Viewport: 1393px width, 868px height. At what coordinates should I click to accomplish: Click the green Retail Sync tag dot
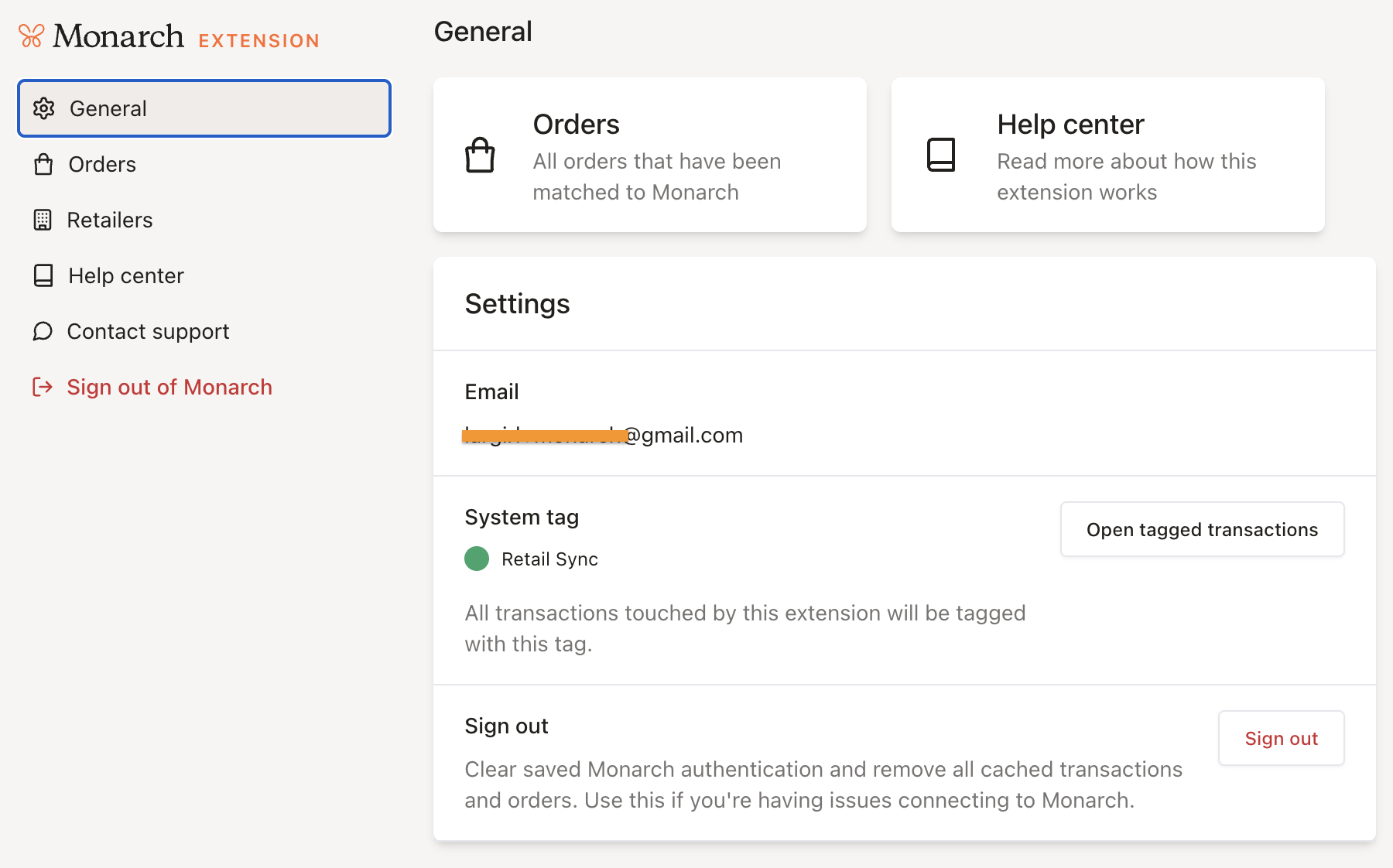477,559
